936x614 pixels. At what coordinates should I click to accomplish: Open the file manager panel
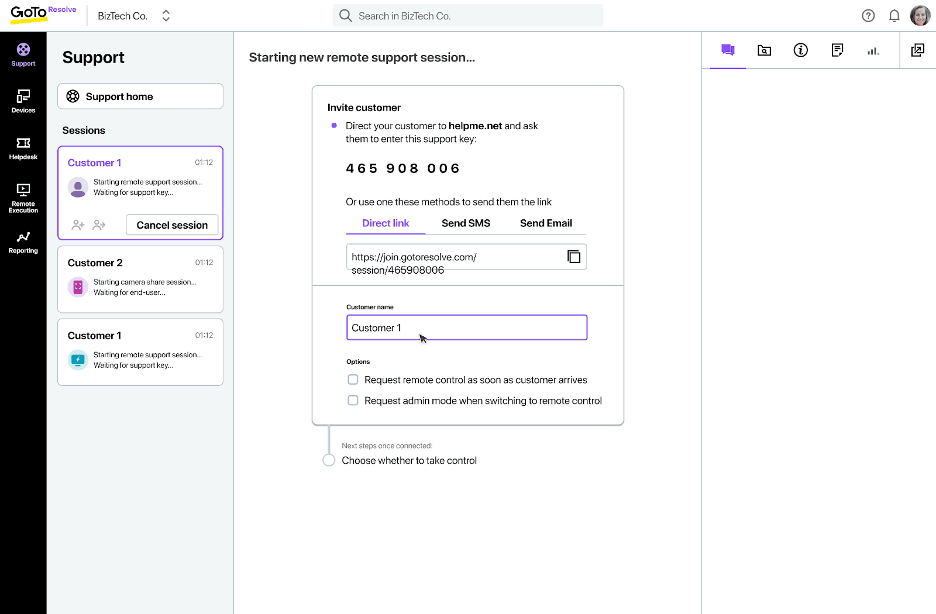(x=764, y=49)
